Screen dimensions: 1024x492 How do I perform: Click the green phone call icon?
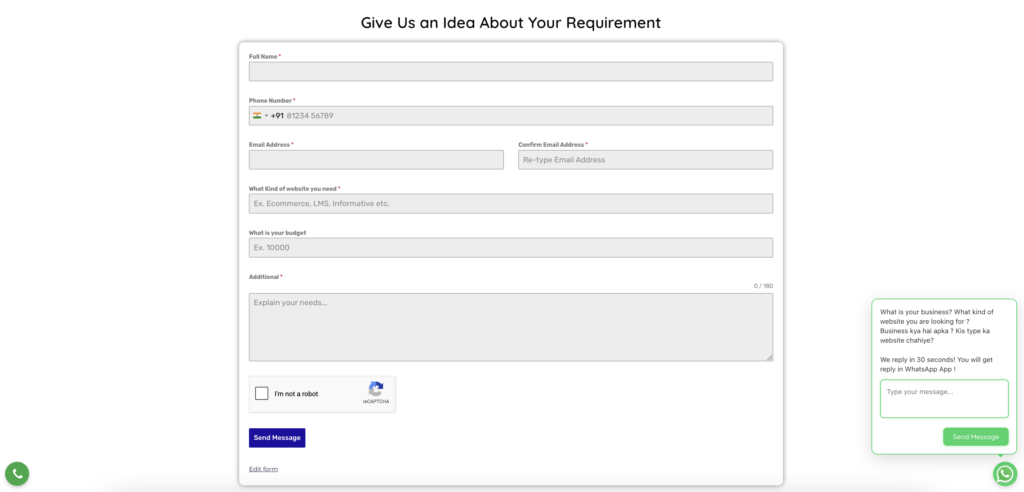[17, 473]
